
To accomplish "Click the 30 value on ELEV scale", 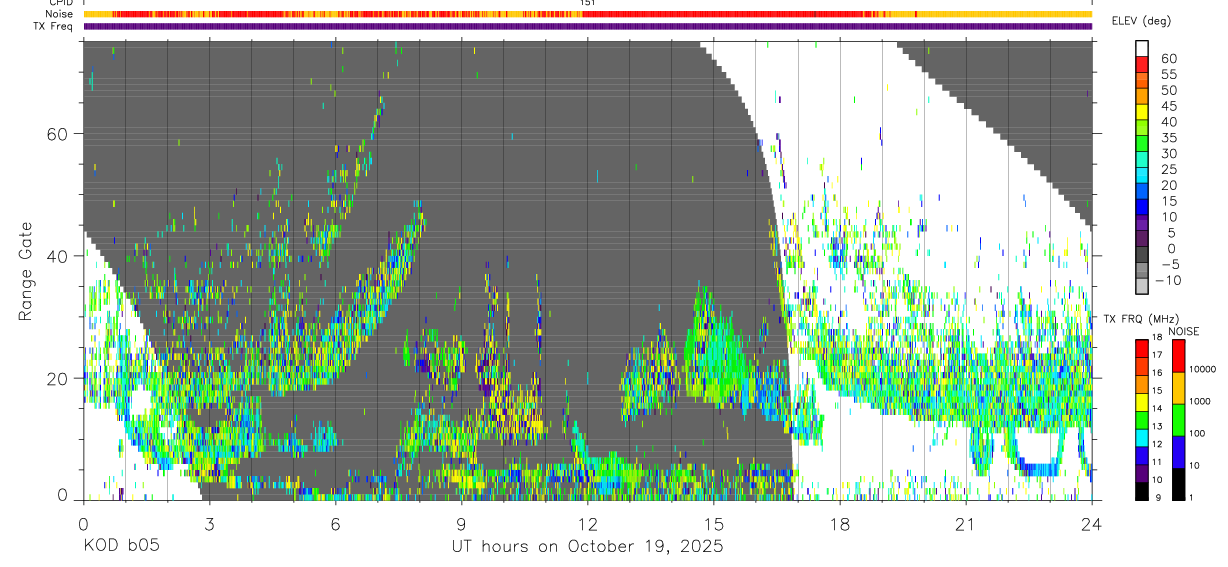I will 1168,153.
